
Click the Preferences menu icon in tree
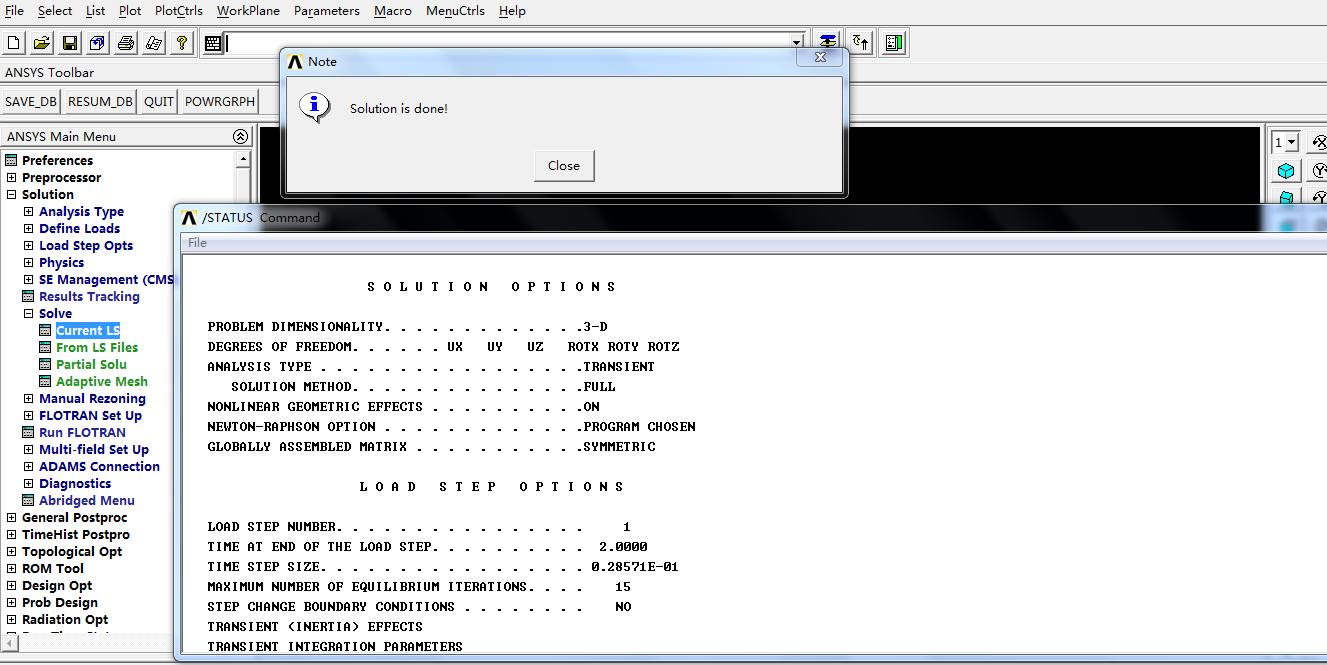pos(11,160)
